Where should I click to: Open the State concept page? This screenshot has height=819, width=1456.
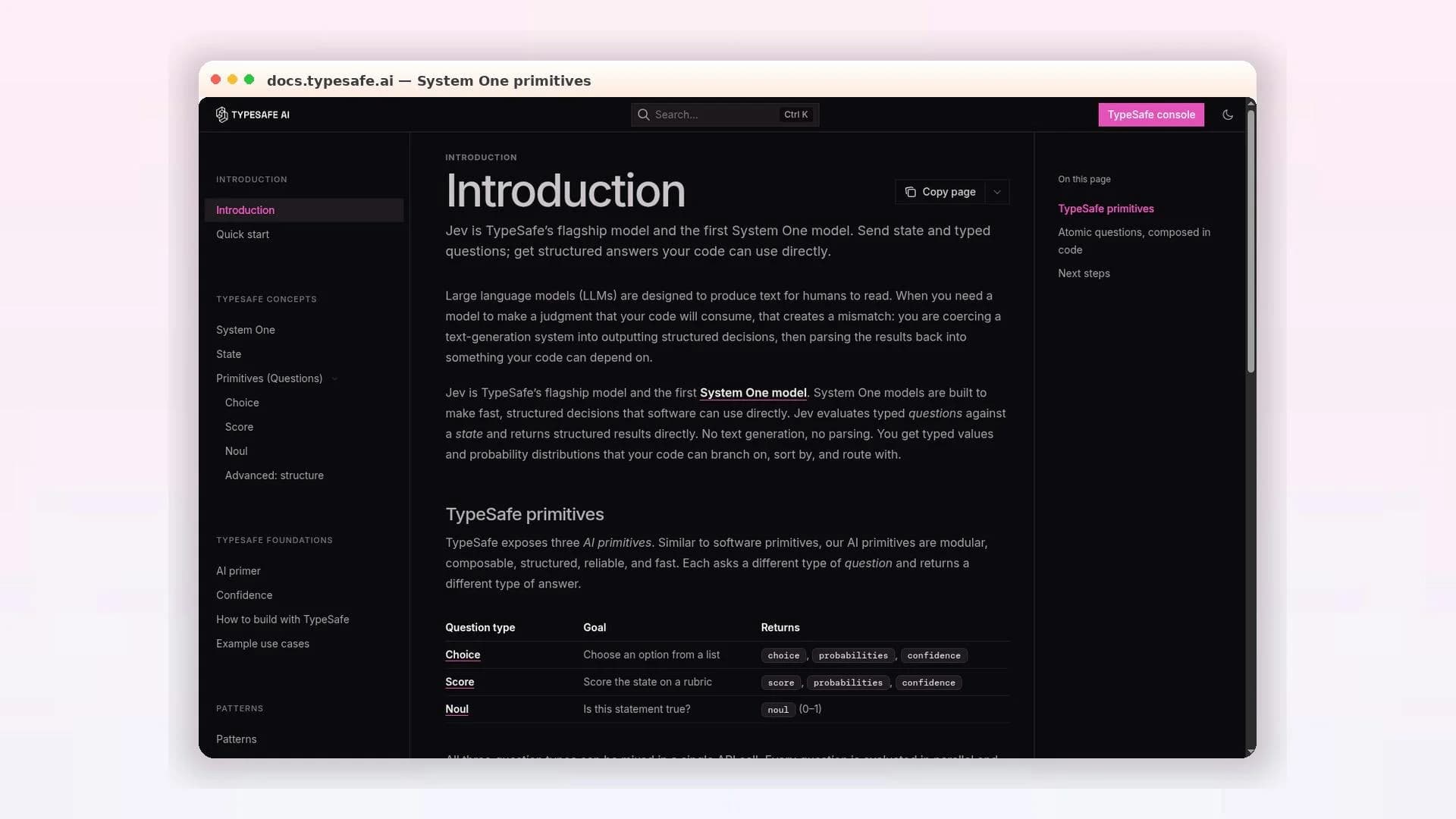point(228,354)
